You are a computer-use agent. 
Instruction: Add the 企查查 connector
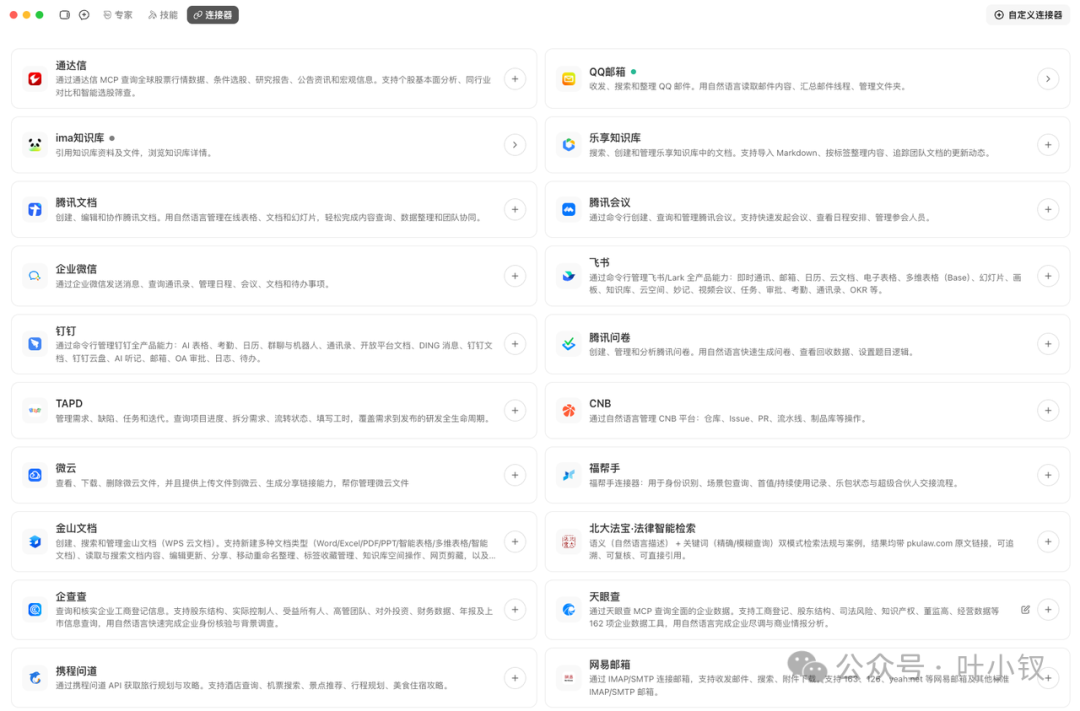coord(515,610)
